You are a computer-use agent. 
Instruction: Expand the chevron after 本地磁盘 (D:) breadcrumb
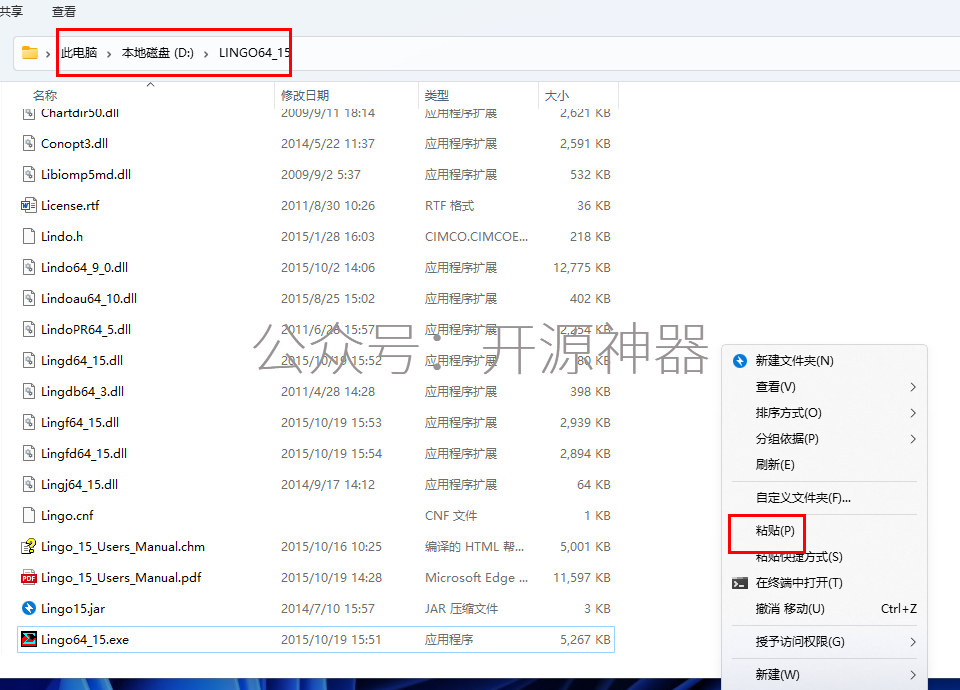[x=206, y=54]
